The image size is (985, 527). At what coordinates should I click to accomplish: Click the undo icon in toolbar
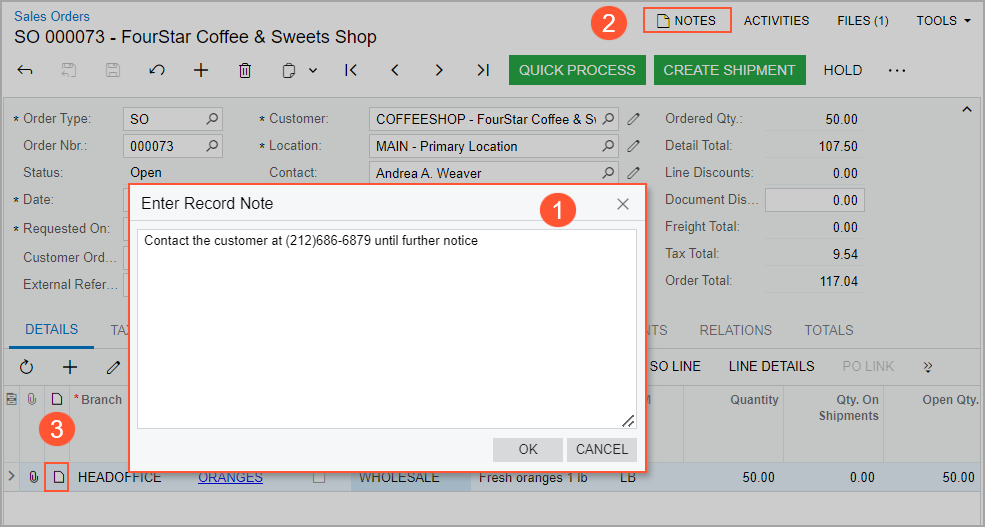click(x=157, y=70)
